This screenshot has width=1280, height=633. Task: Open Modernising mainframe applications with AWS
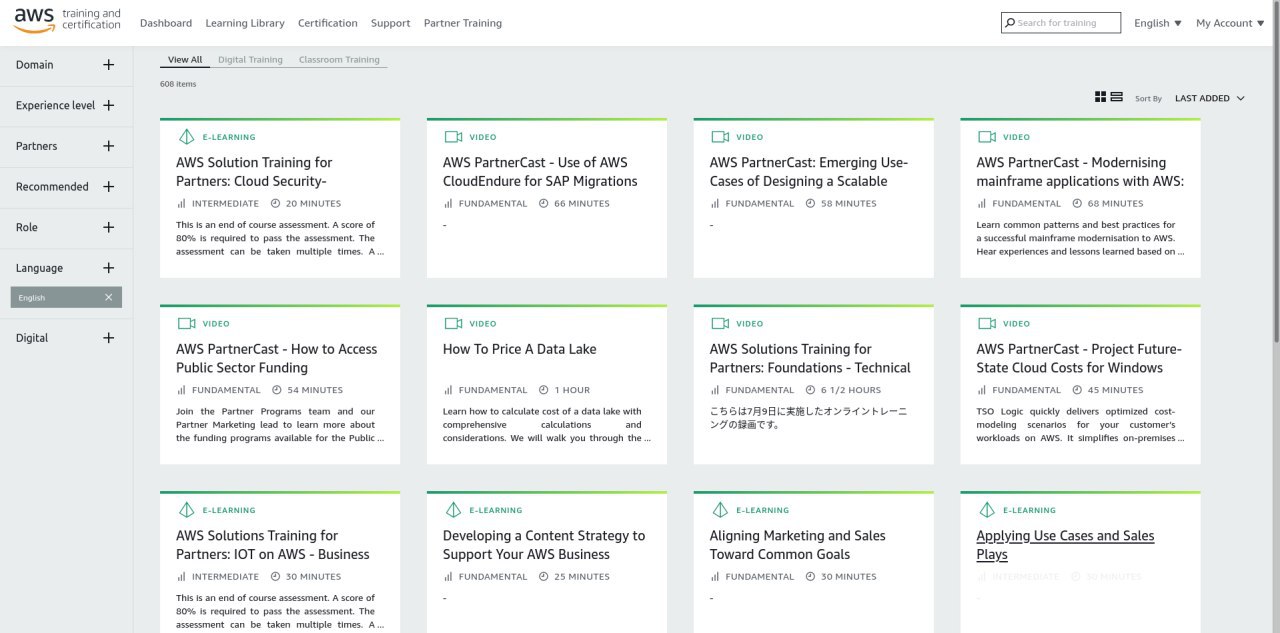click(x=1080, y=172)
